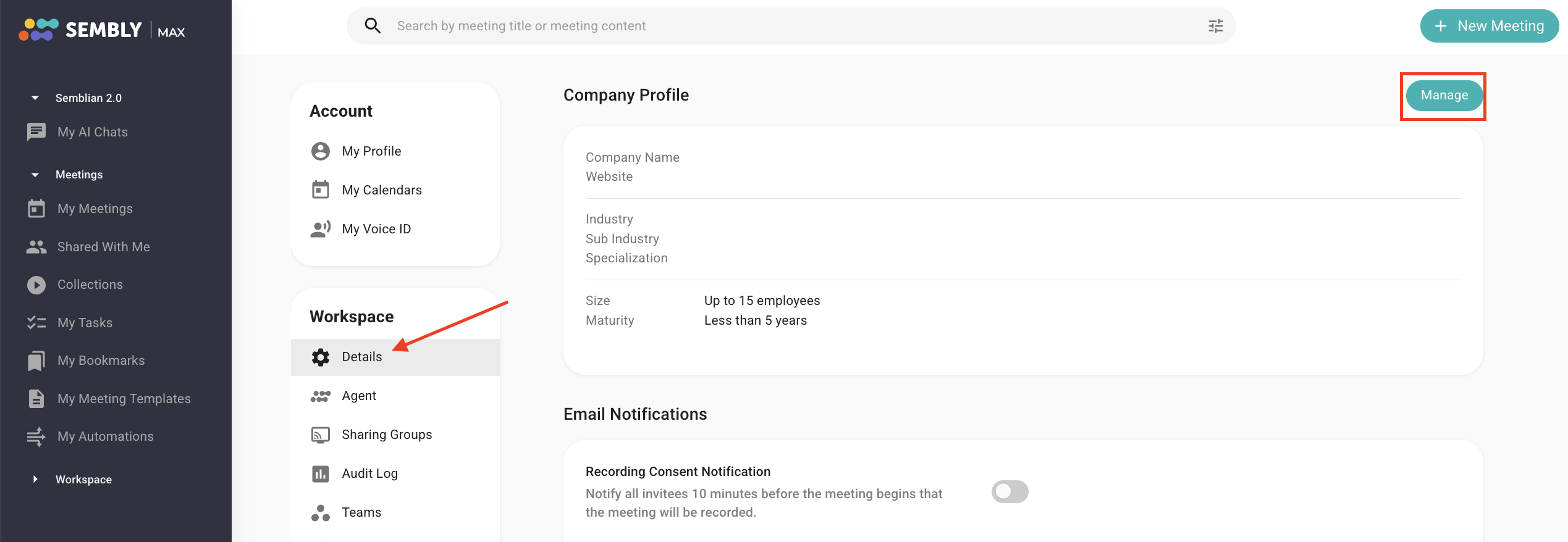Click the meeting search input field
Viewport: 1568px width, 542px height.
(x=791, y=26)
